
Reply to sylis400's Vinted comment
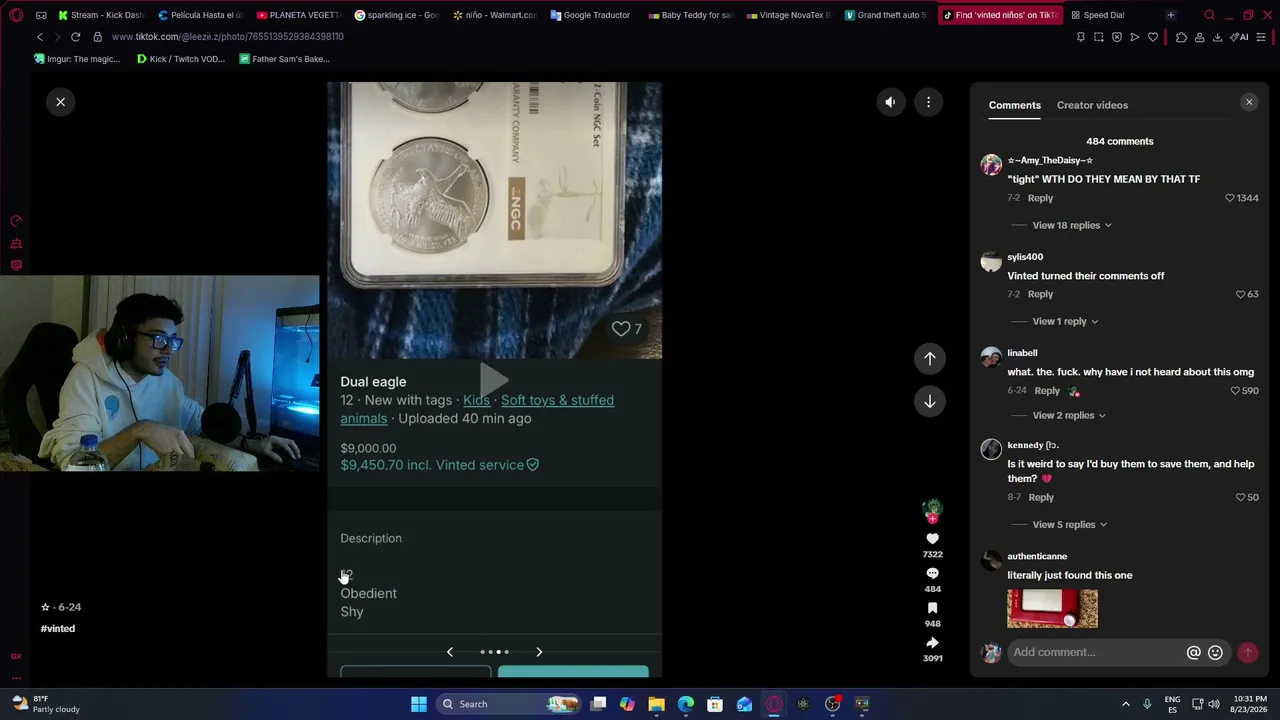pyautogui.click(x=1040, y=294)
